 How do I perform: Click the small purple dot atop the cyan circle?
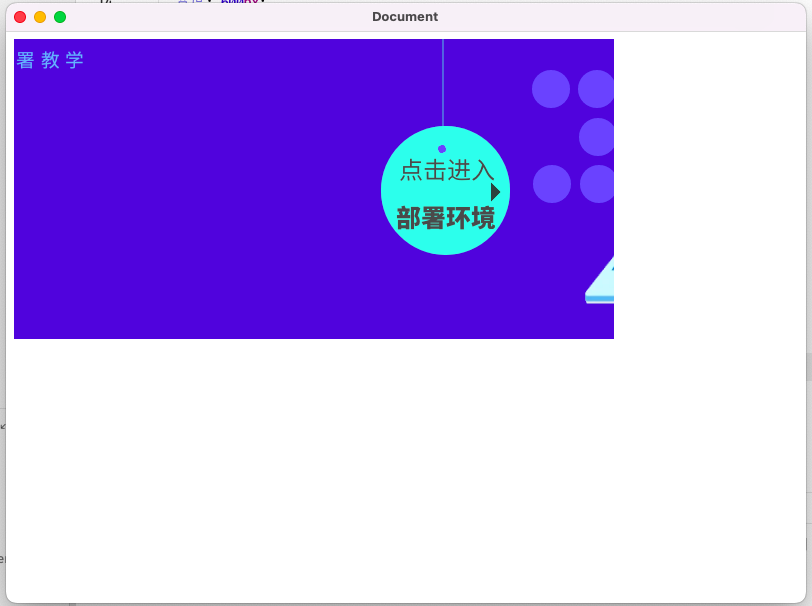442,149
